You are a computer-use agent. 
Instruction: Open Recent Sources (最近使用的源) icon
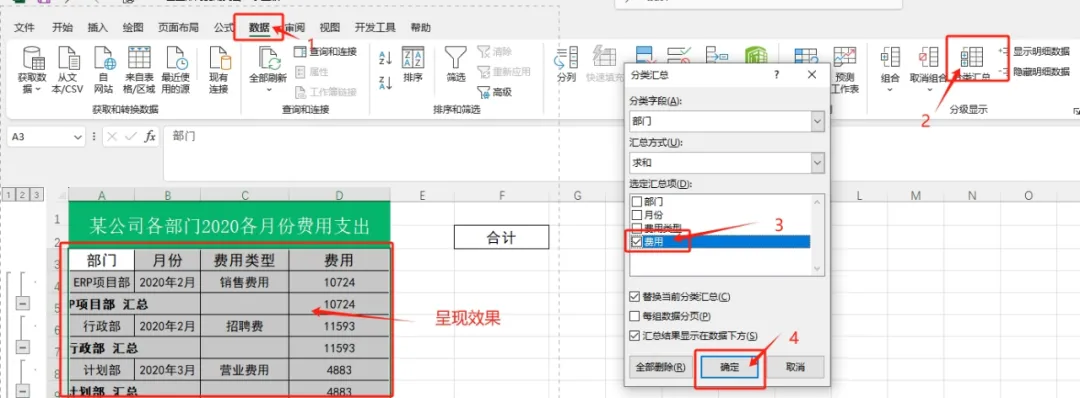pos(175,59)
